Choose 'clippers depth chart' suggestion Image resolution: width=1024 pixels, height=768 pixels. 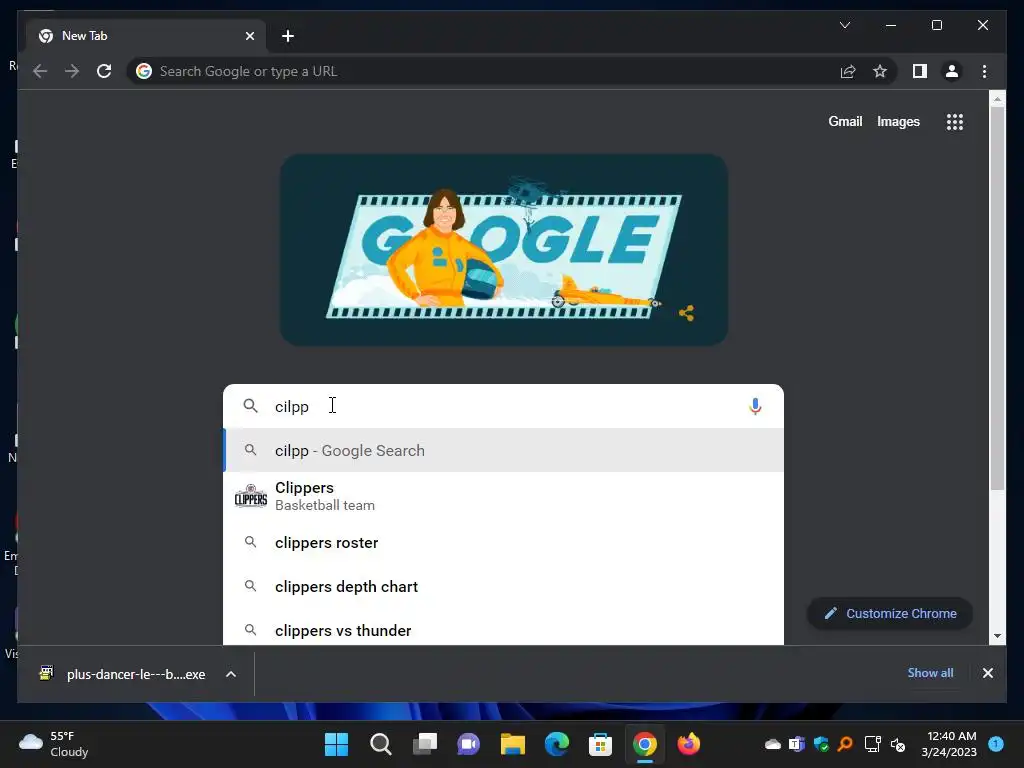(503, 586)
